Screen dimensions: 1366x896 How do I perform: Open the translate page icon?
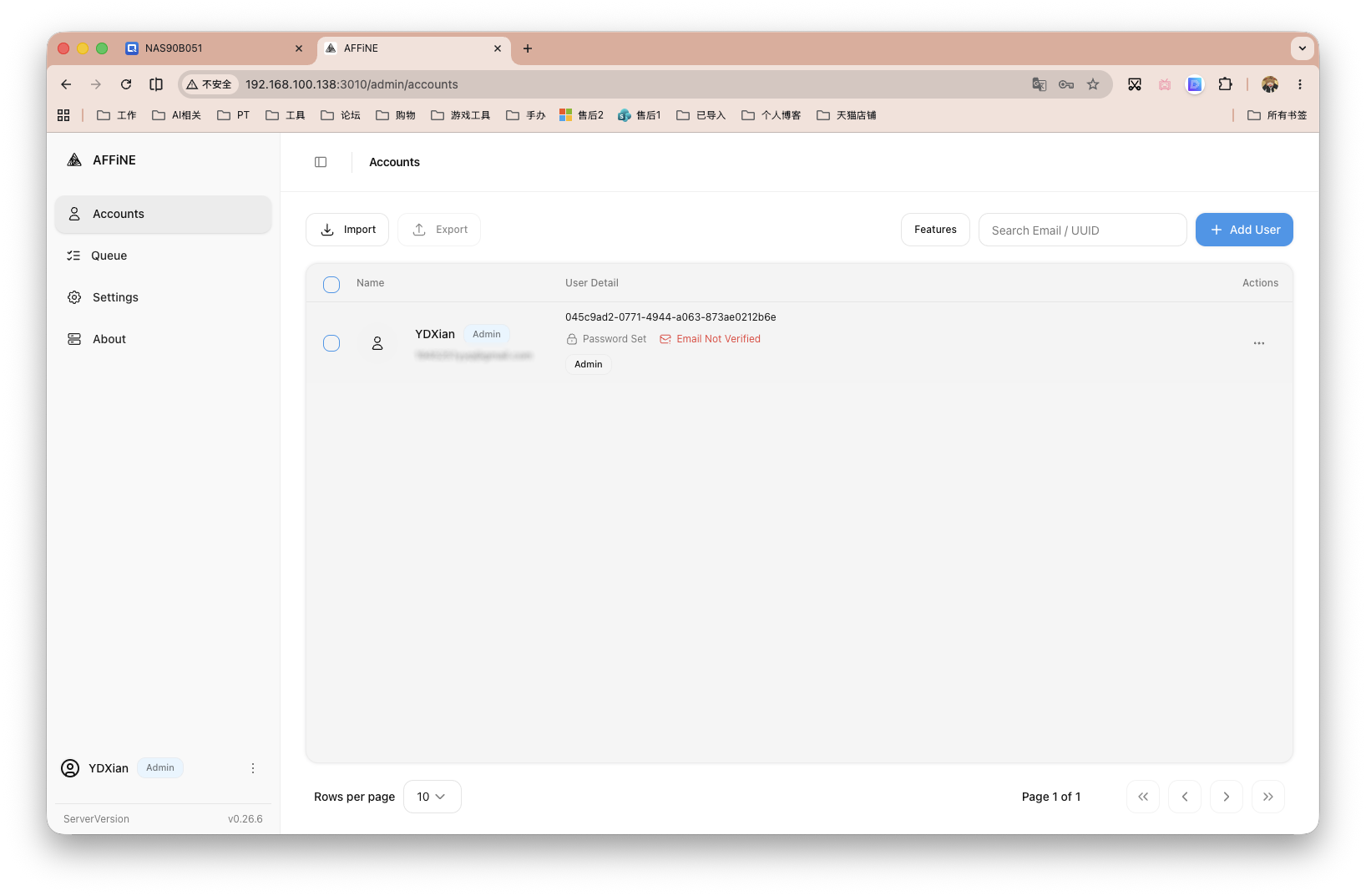(1040, 84)
